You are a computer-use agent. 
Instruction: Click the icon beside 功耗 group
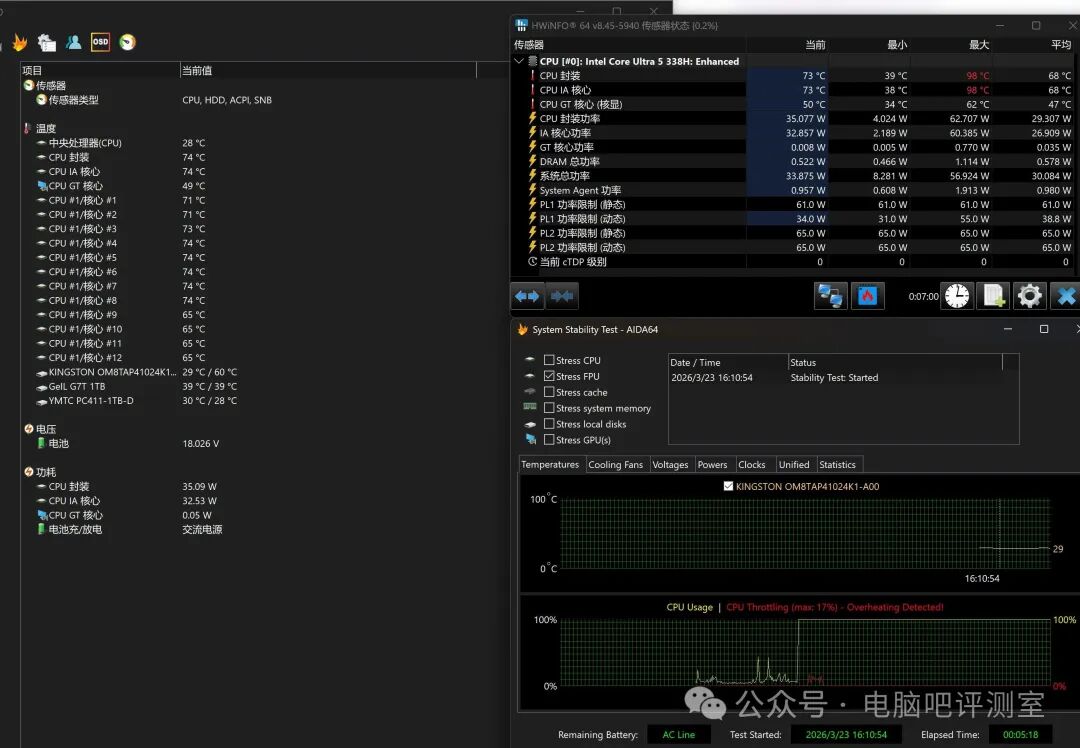(x=28, y=472)
